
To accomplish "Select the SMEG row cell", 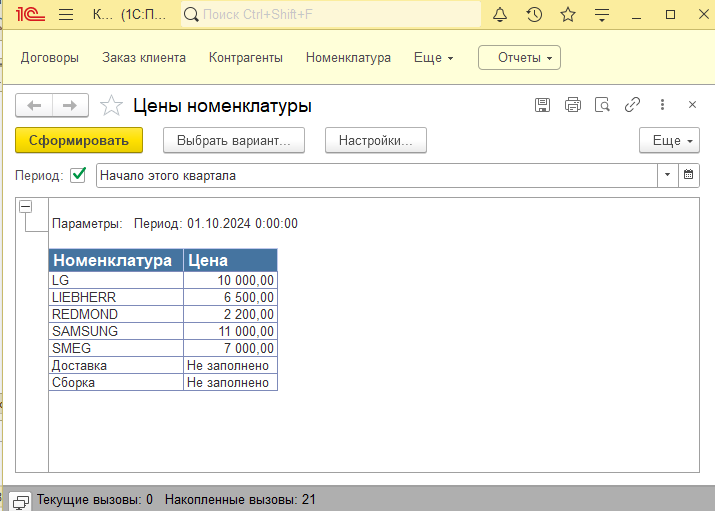I will point(116,348).
